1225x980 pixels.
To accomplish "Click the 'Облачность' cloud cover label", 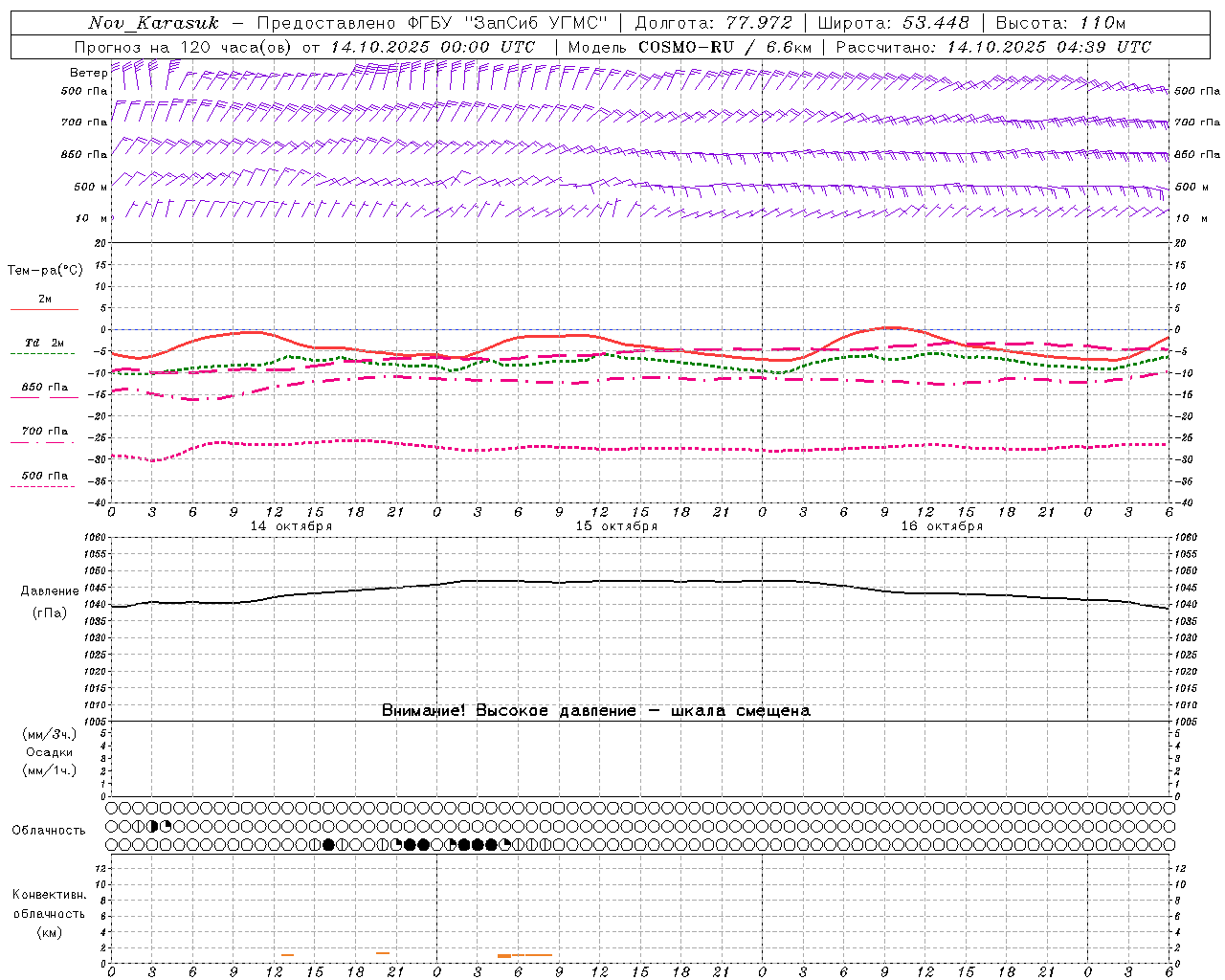I will click(49, 831).
